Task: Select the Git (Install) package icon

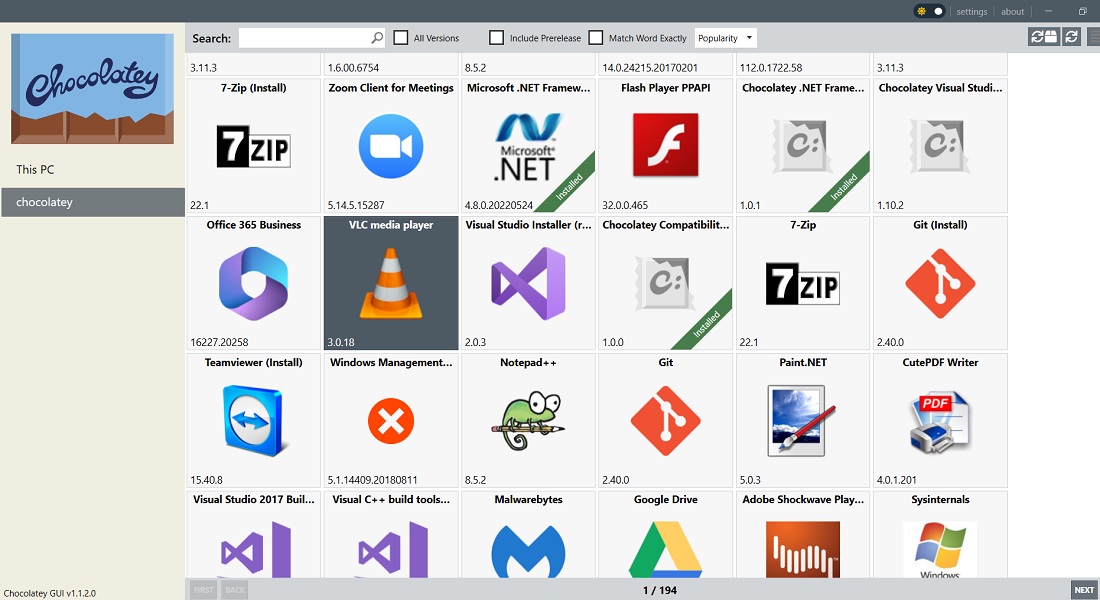Action: coord(940,283)
